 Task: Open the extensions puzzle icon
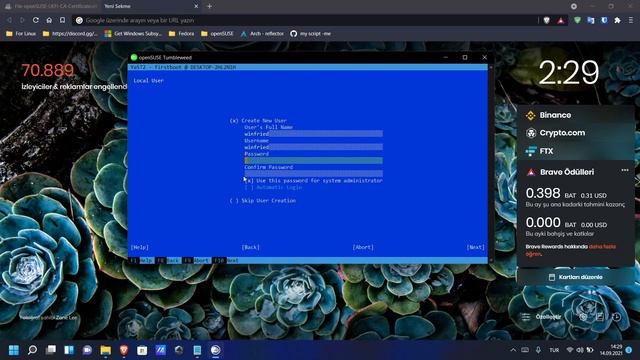click(x=618, y=20)
